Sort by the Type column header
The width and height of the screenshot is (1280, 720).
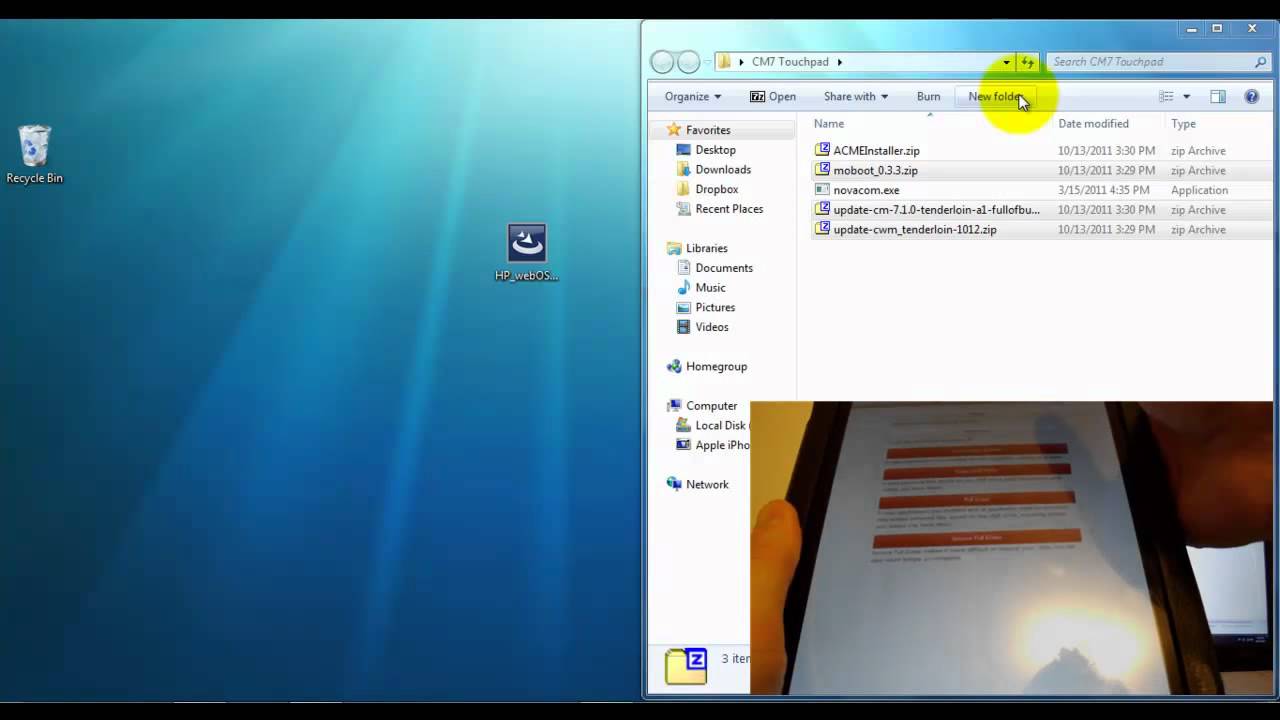click(1183, 124)
